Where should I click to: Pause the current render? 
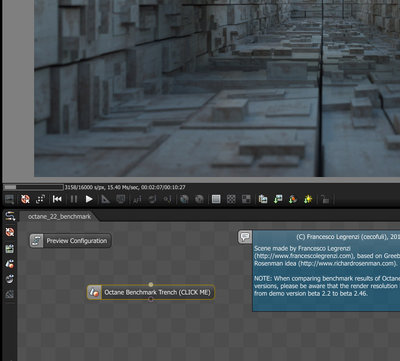tap(74, 199)
